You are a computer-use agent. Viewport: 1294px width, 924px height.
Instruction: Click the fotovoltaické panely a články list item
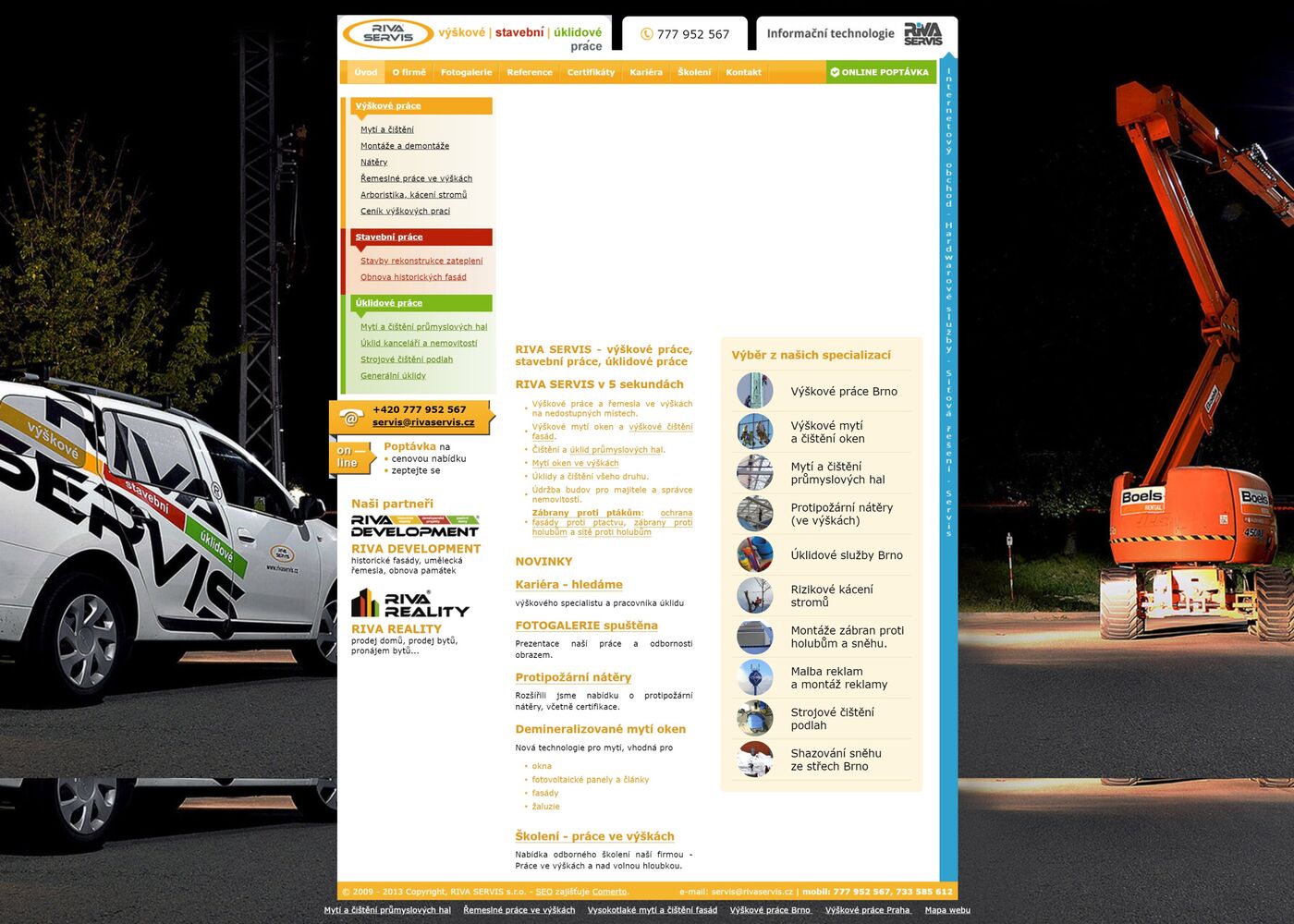point(590,780)
